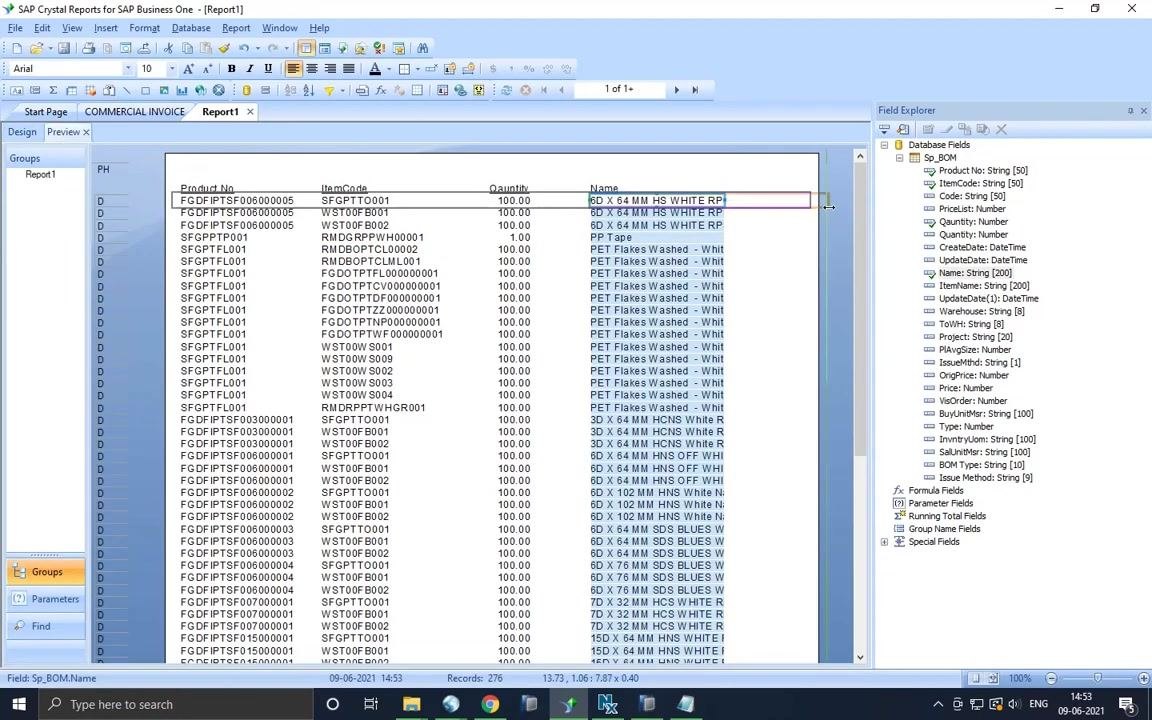Toggle Underline formatting
Viewport: 1152px width, 720px height.
268,69
